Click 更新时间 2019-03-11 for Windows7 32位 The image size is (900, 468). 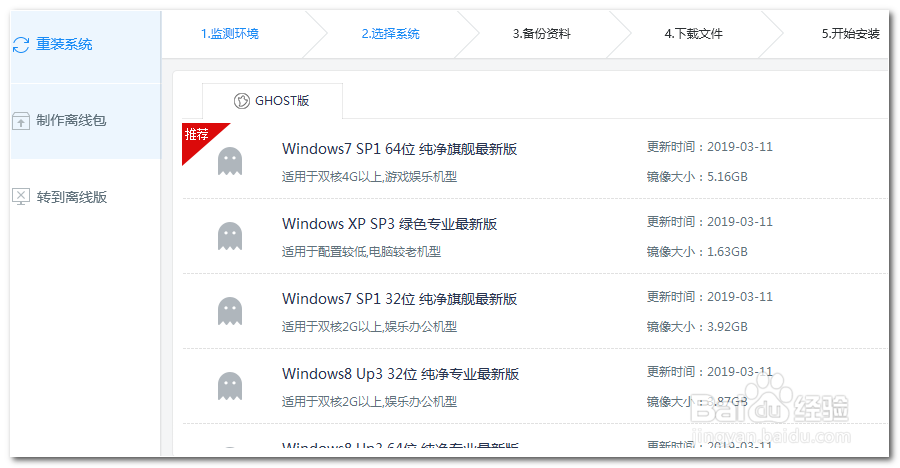[709, 297]
